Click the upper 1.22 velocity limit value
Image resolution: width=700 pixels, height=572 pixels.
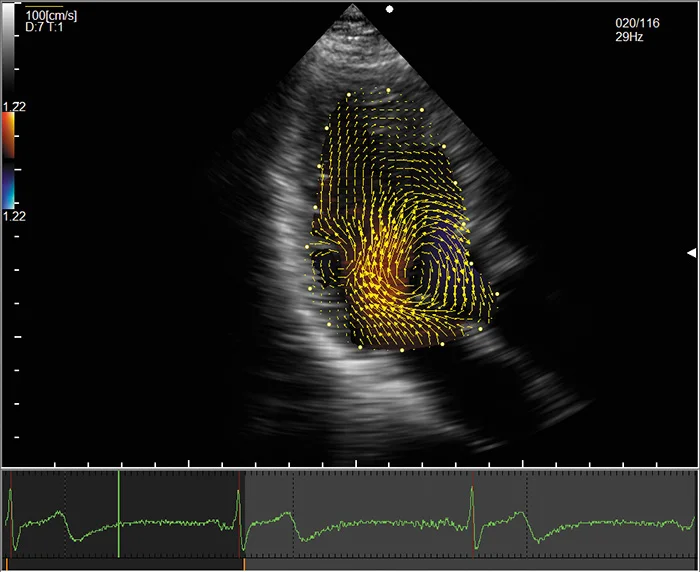(13, 105)
